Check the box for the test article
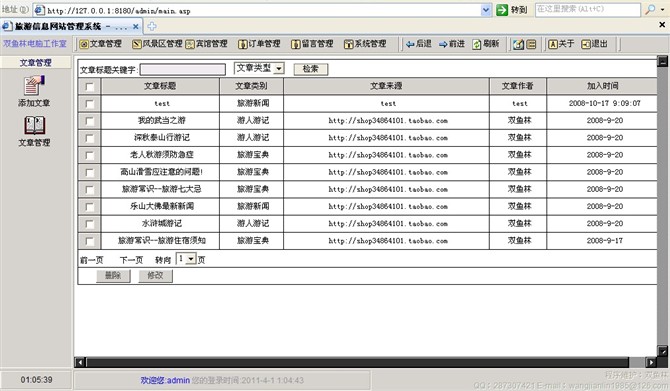 (x=89, y=104)
